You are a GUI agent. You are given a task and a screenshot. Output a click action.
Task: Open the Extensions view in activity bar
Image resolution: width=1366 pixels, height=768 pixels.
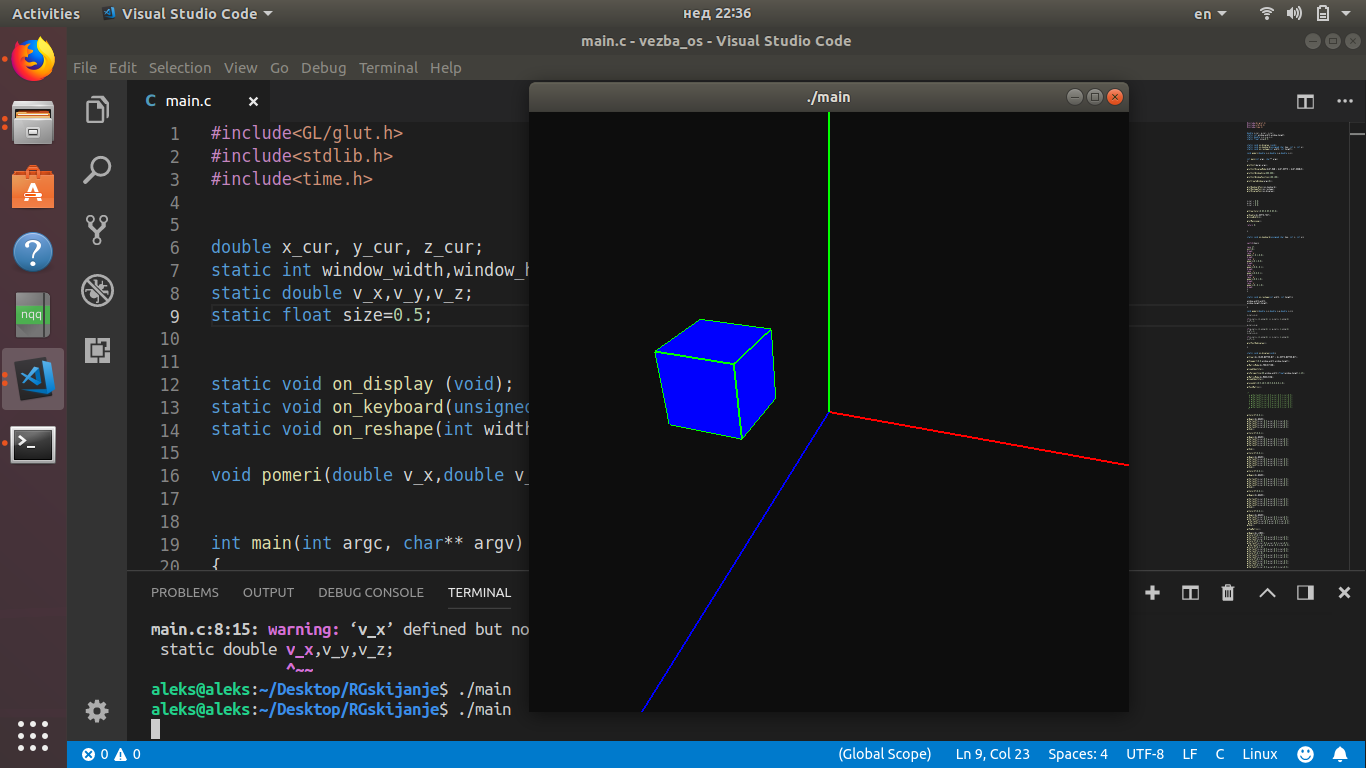(97, 350)
